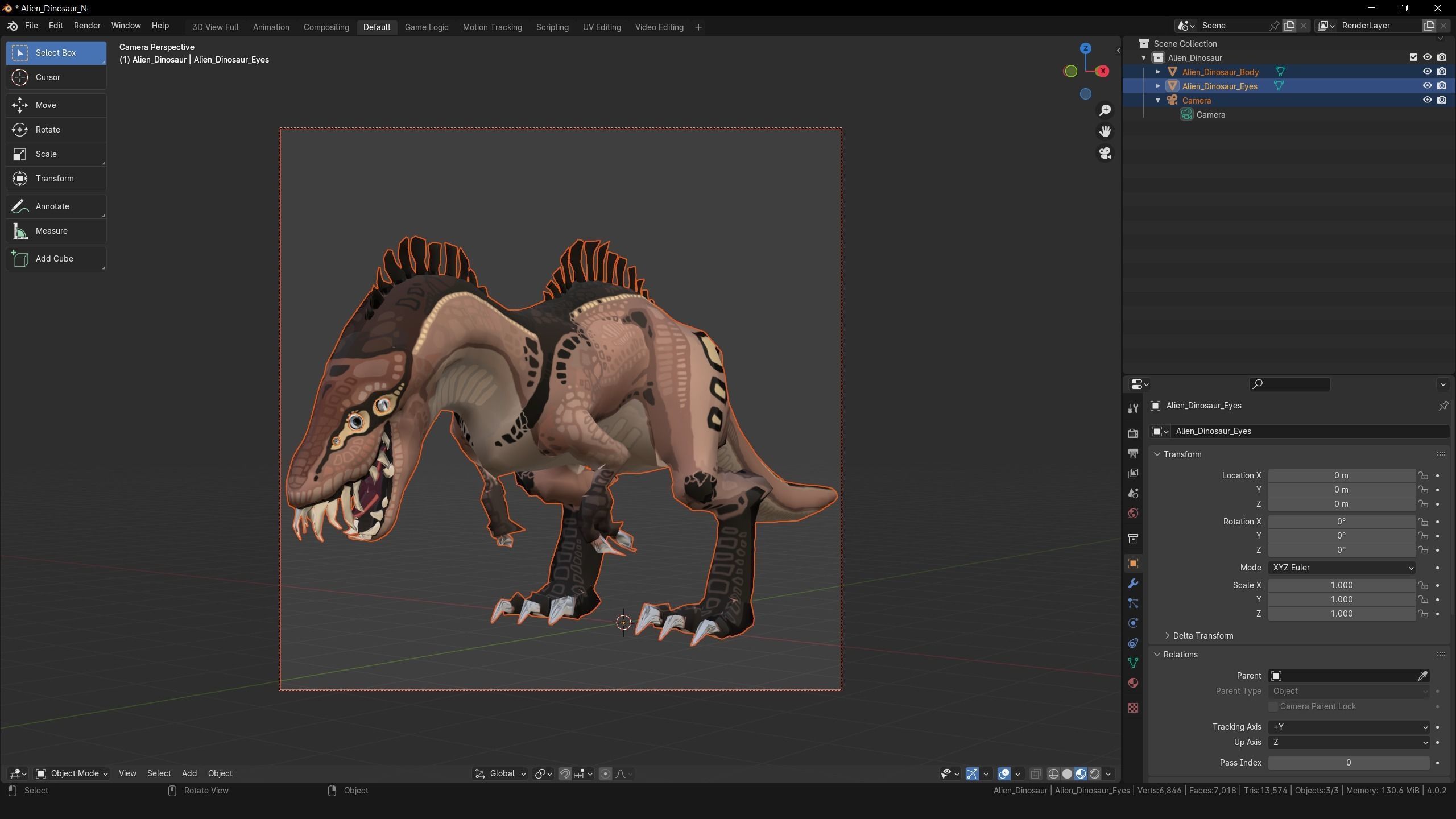The width and height of the screenshot is (1456, 819).
Task: Choose the Scale tool
Action: point(56,154)
